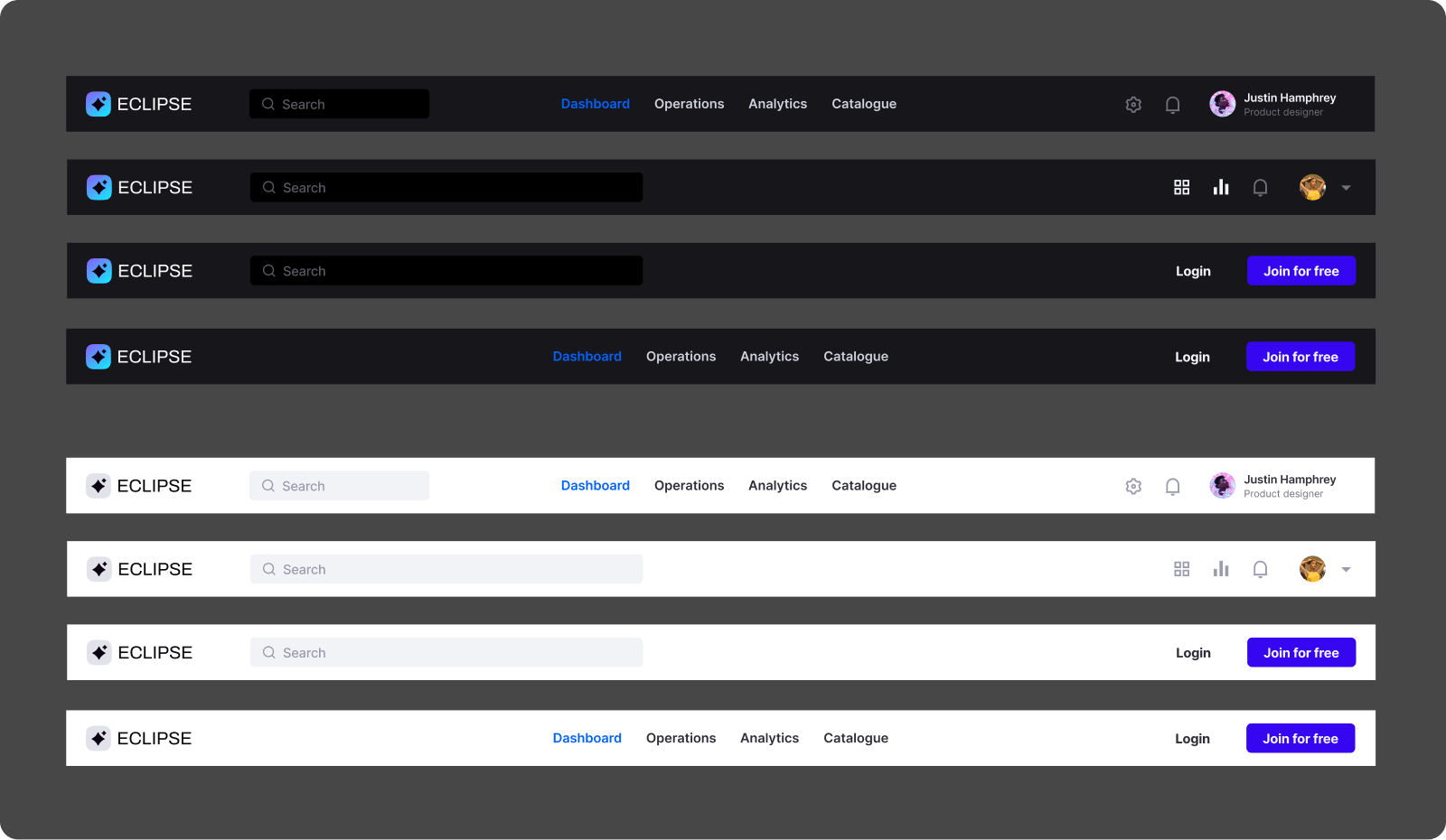1446x840 pixels.
Task: Select the bar chart icon in light navbar
Action: (x=1221, y=569)
